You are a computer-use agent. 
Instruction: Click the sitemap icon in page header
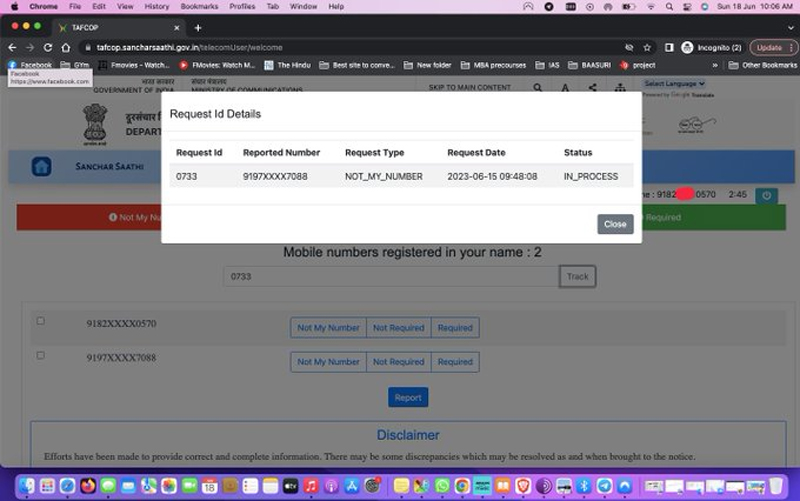[620, 88]
